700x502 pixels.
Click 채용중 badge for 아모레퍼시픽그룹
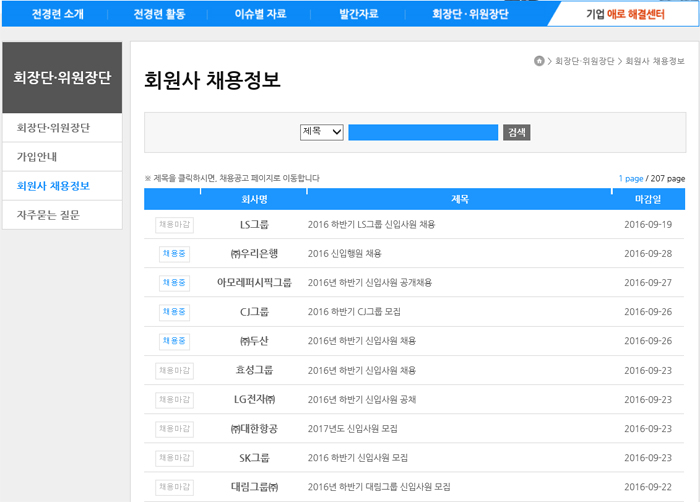pyautogui.click(x=174, y=283)
